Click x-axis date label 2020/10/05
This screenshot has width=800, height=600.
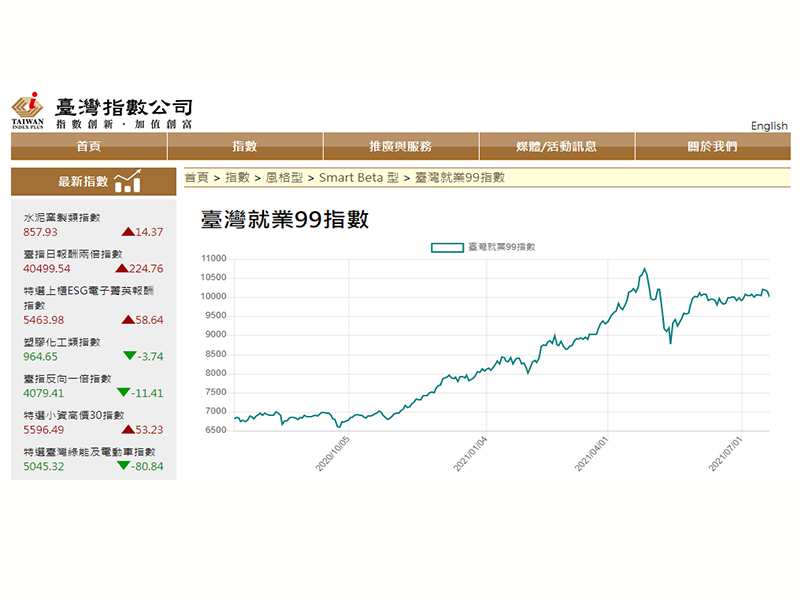click(333, 454)
